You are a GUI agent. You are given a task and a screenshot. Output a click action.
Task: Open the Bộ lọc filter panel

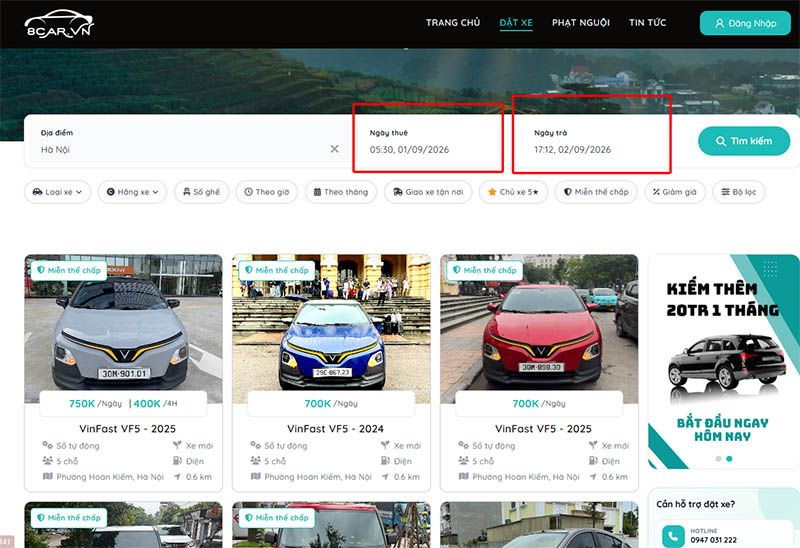pyautogui.click(x=738, y=192)
